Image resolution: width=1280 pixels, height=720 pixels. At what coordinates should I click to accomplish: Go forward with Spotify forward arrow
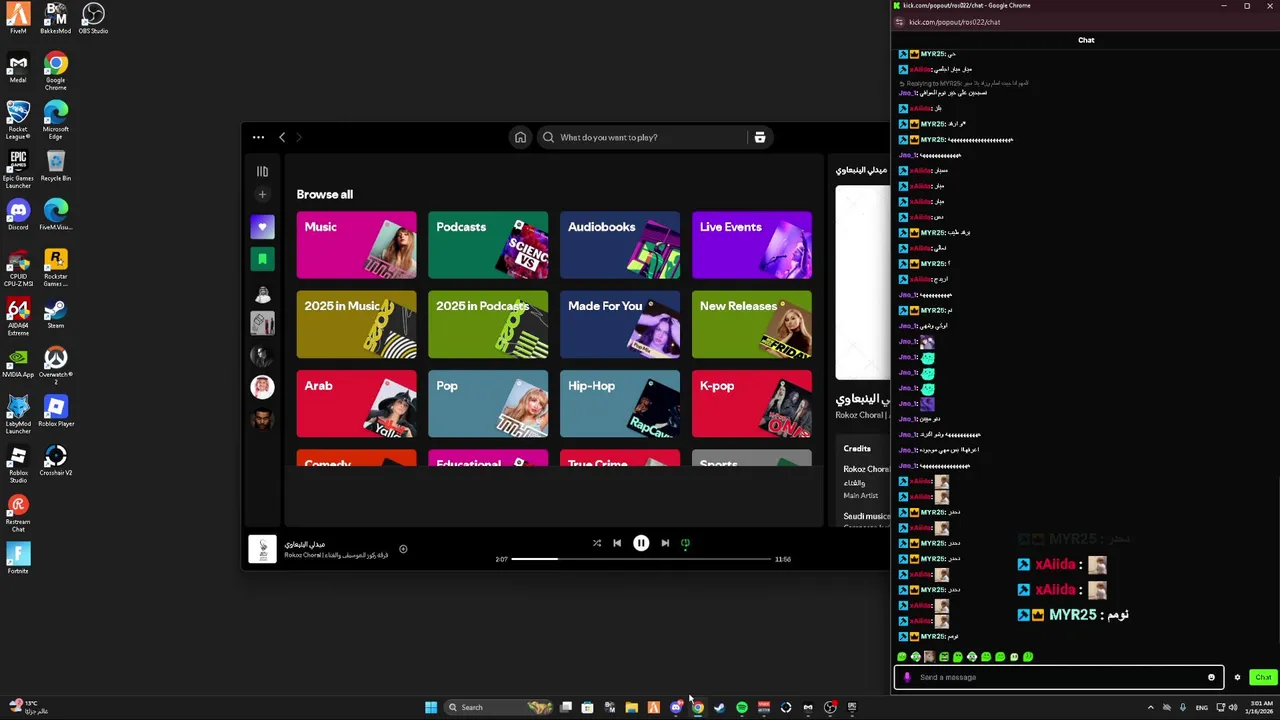click(299, 137)
